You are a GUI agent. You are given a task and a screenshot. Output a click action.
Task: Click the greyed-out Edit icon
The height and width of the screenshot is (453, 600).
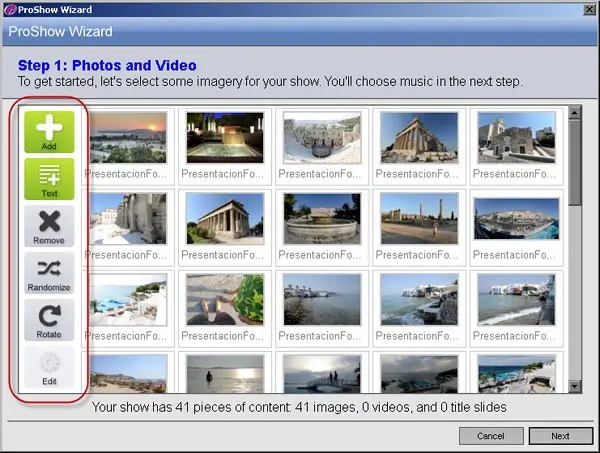(x=50, y=363)
